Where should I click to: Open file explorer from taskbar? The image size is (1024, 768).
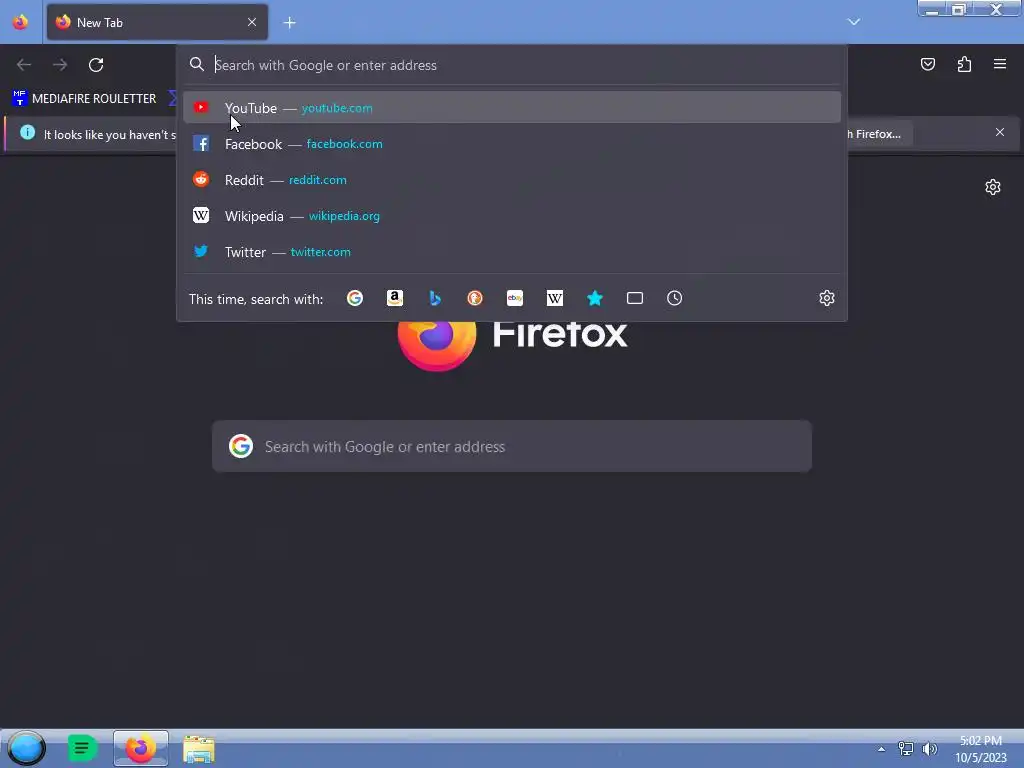pos(199,749)
